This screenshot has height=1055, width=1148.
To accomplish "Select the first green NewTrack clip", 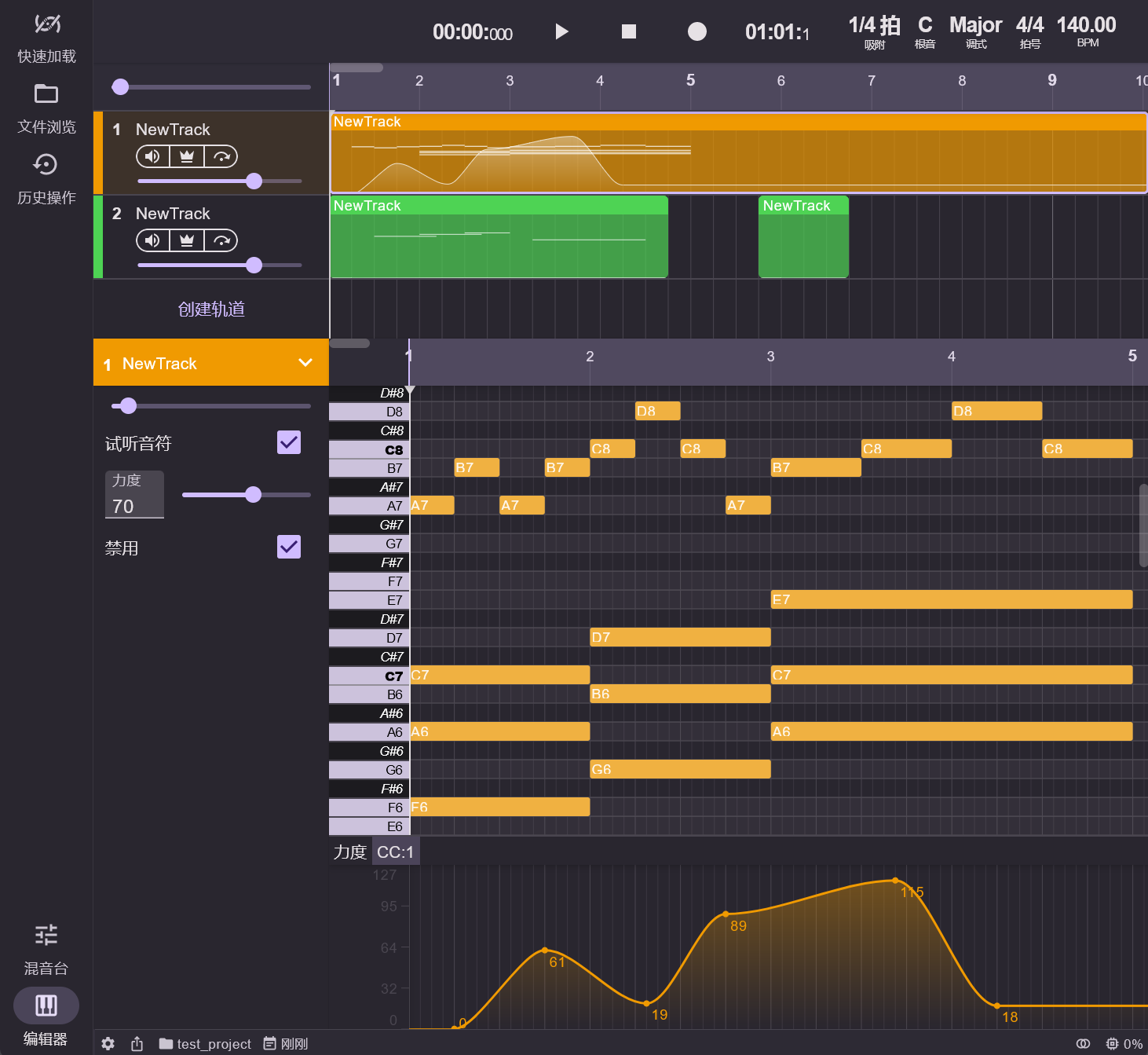I will coord(499,236).
